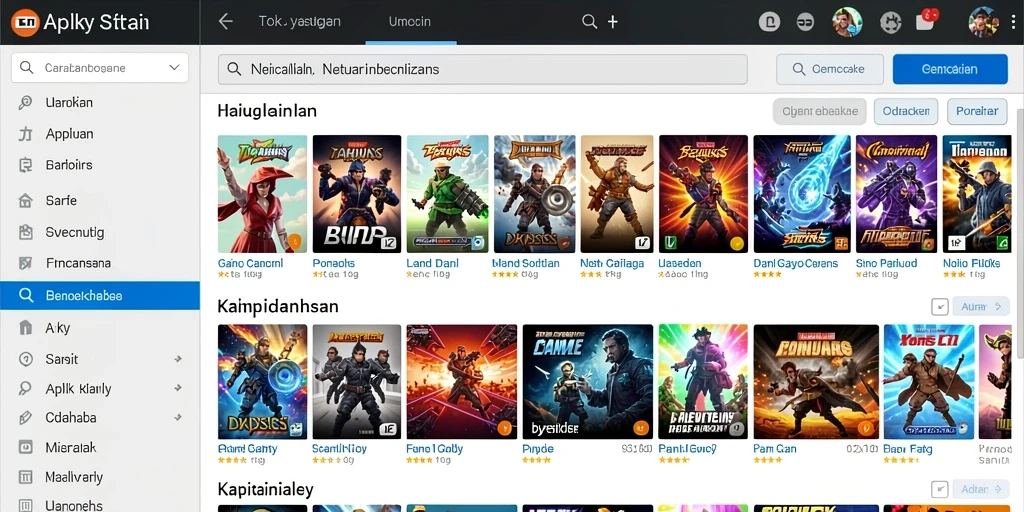Viewport: 1024px width, 512px height.
Task: Click the Appluan sidebar icon
Action: (x=25, y=134)
